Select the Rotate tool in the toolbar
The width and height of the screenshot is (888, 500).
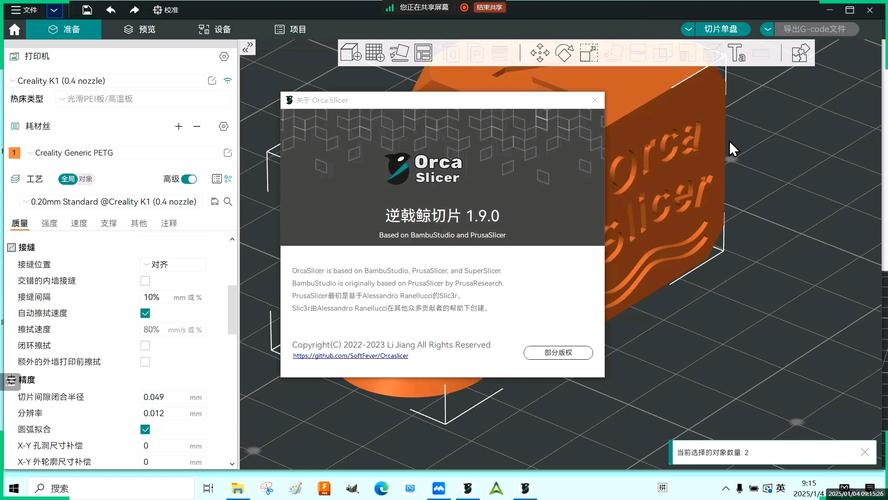[564, 53]
